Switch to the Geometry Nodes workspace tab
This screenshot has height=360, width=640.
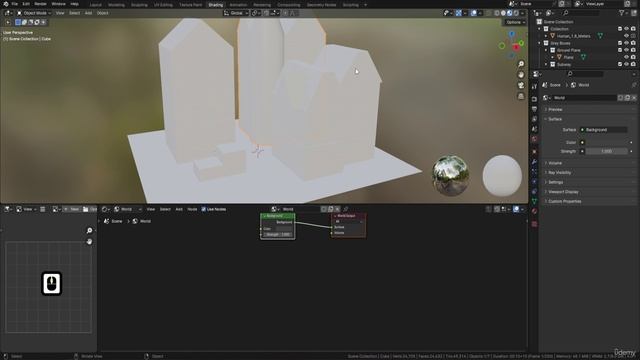[321, 5]
